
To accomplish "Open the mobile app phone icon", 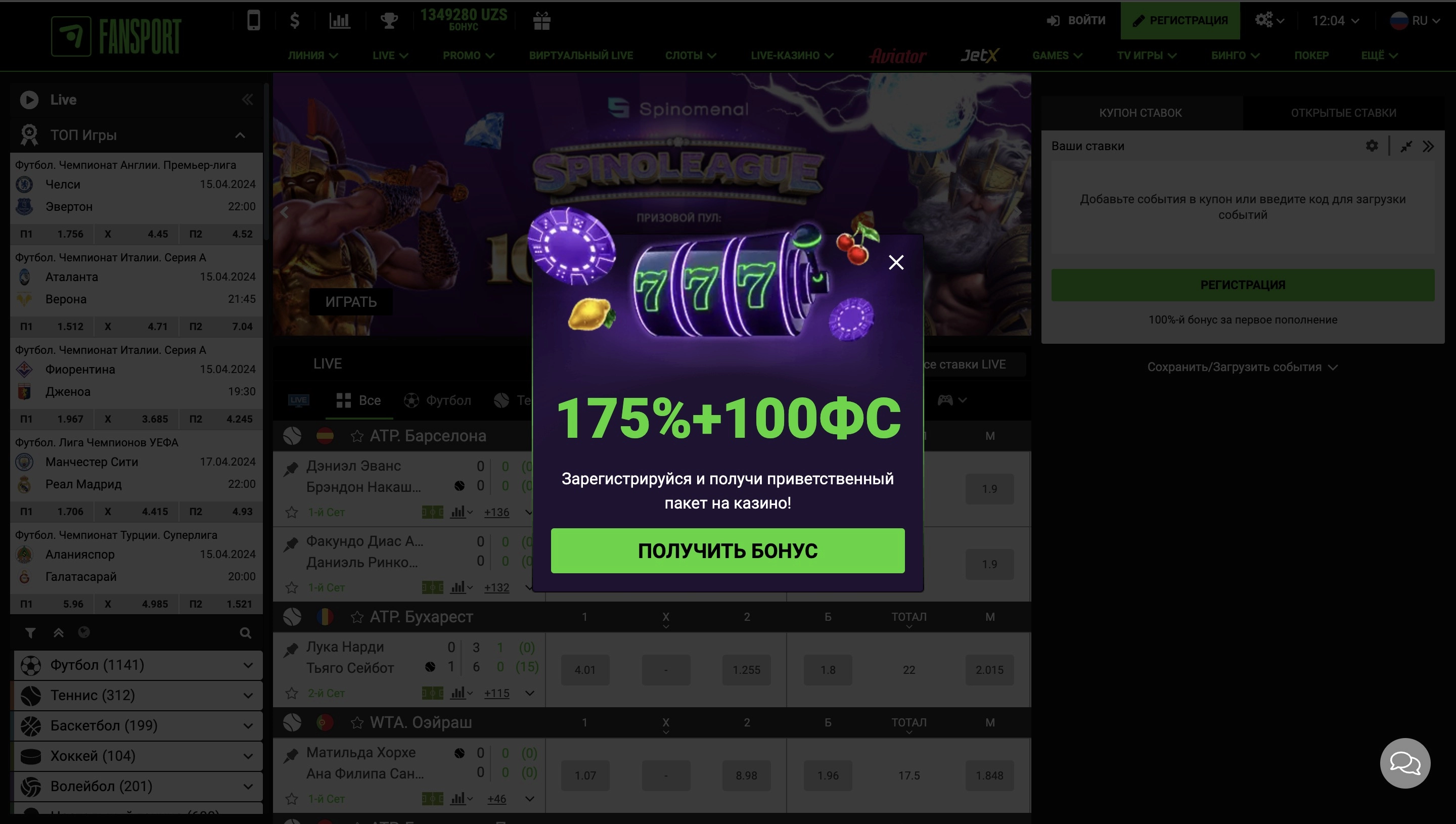I will (x=253, y=21).
